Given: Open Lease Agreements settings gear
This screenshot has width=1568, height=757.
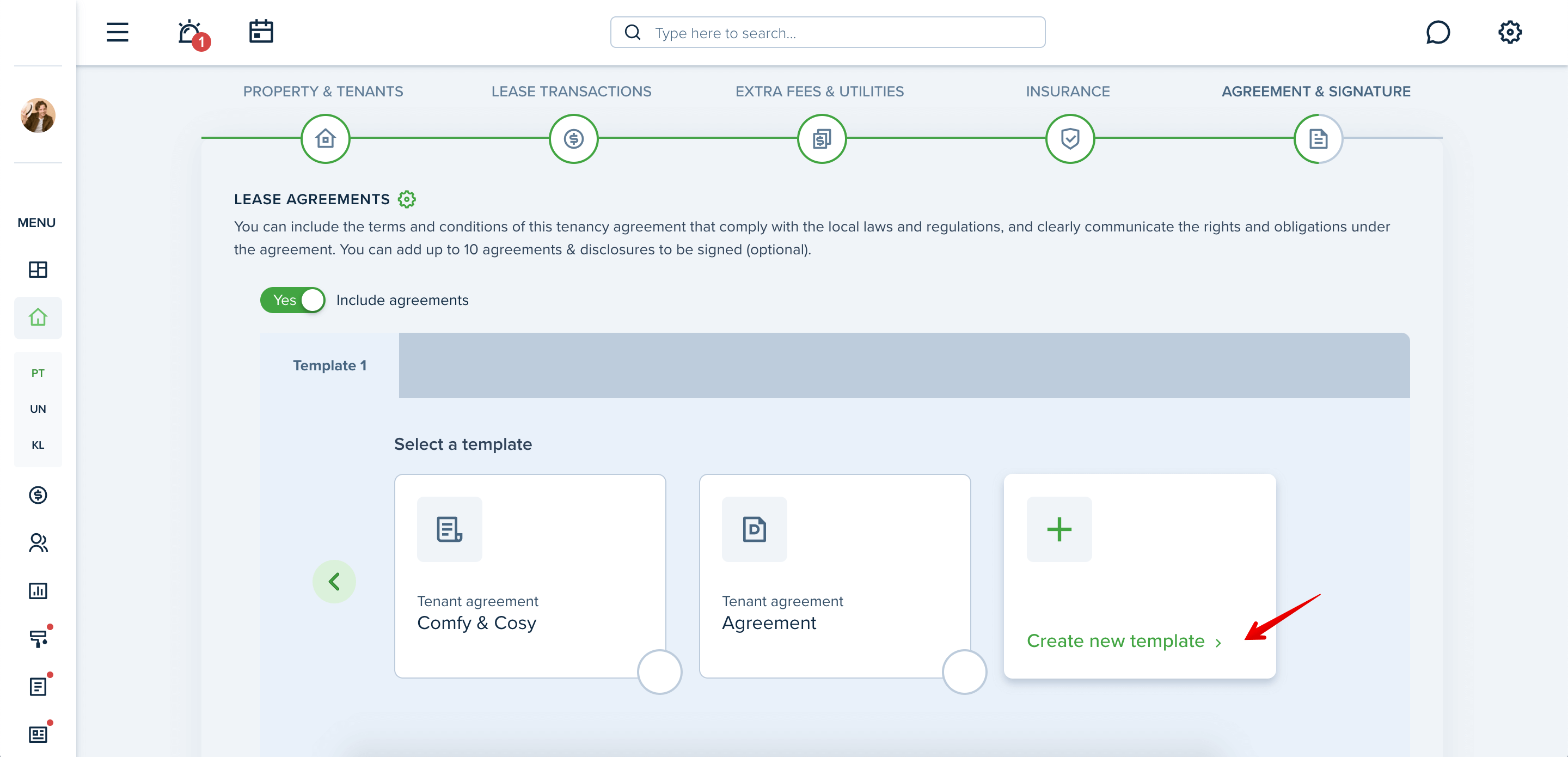Looking at the screenshot, I should [407, 199].
